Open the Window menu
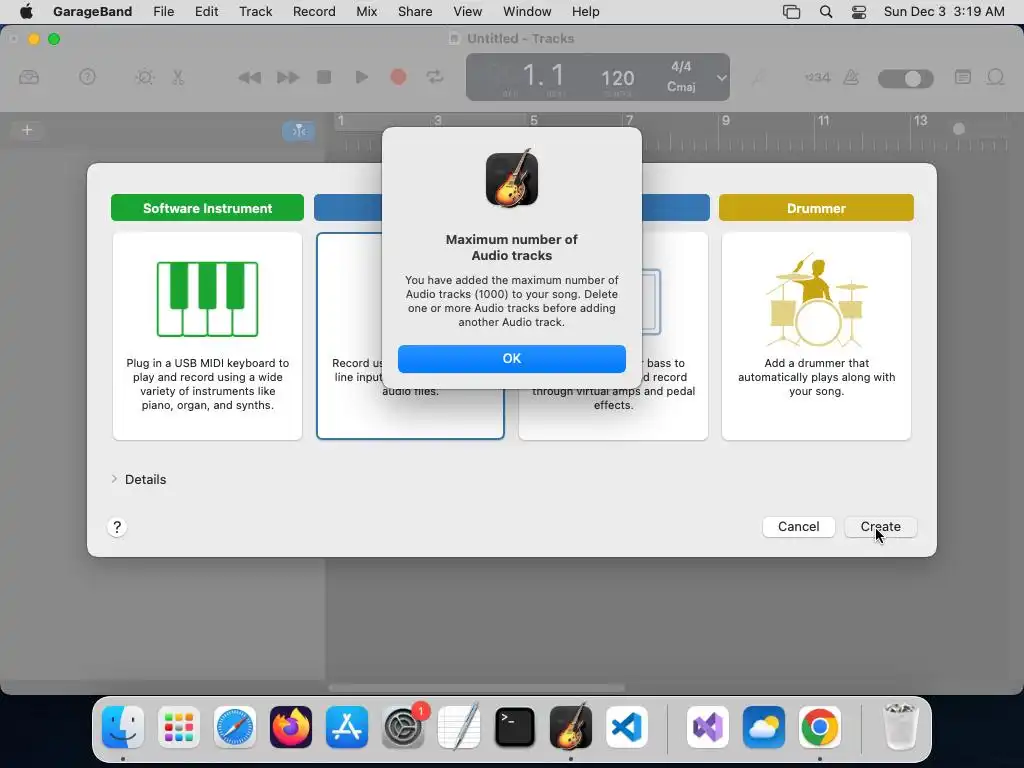Viewport: 1024px width, 768px height. [x=527, y=11]
